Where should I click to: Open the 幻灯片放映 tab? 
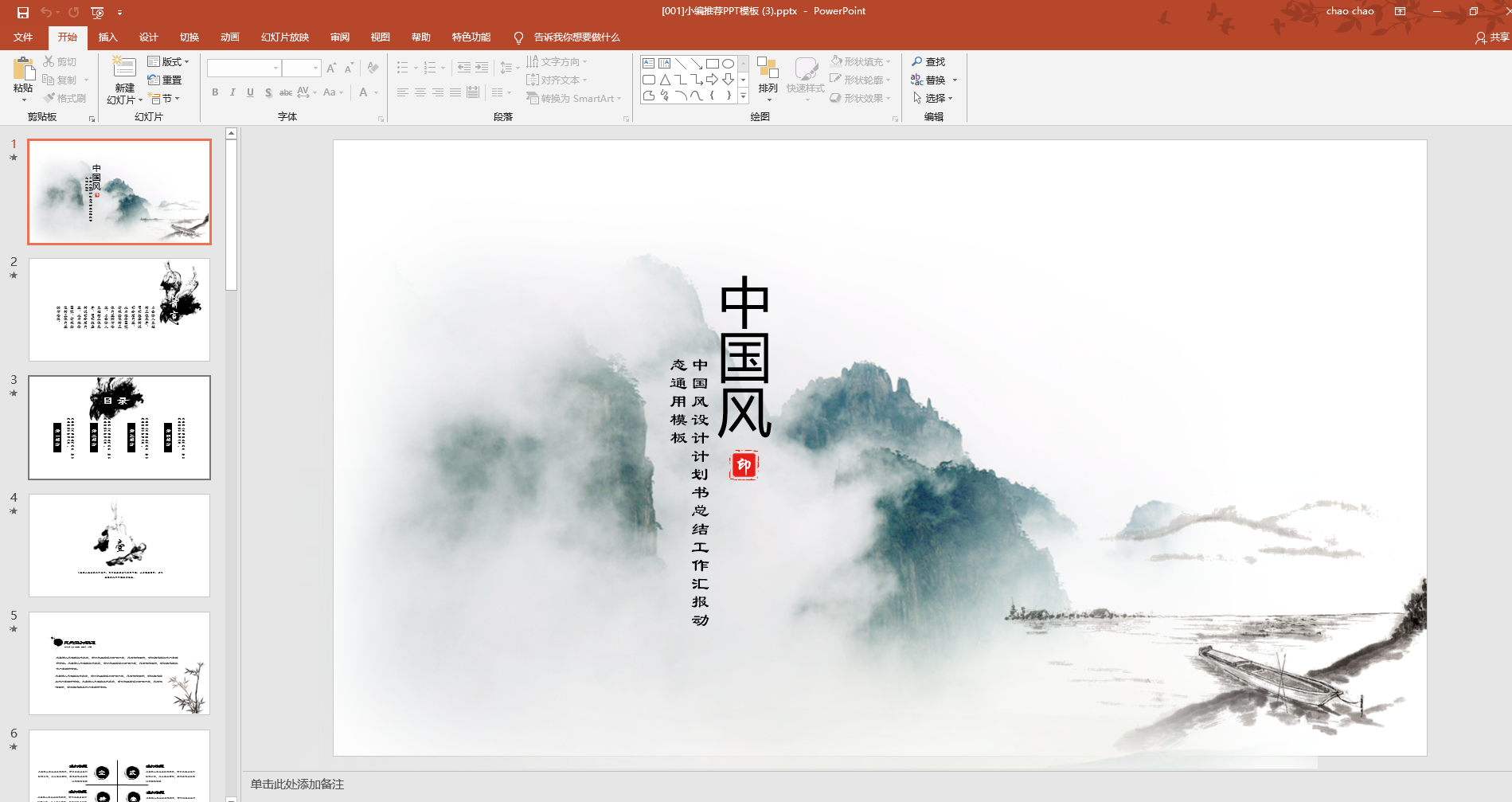284,37
